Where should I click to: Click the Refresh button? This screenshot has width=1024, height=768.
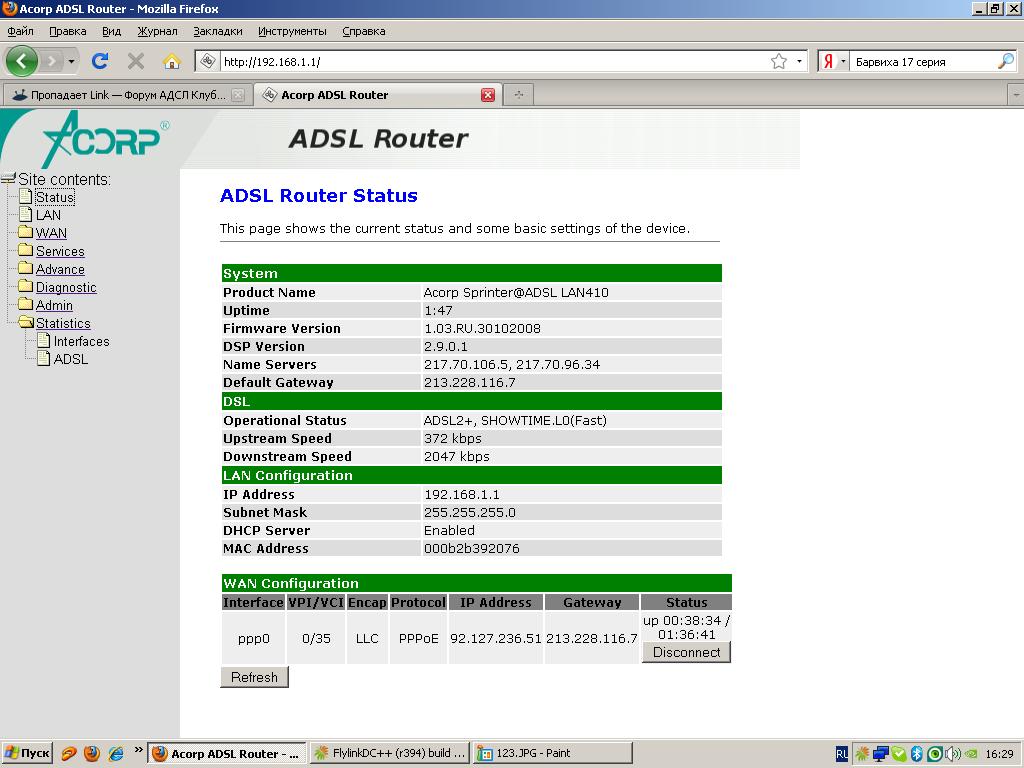[254, 677]
